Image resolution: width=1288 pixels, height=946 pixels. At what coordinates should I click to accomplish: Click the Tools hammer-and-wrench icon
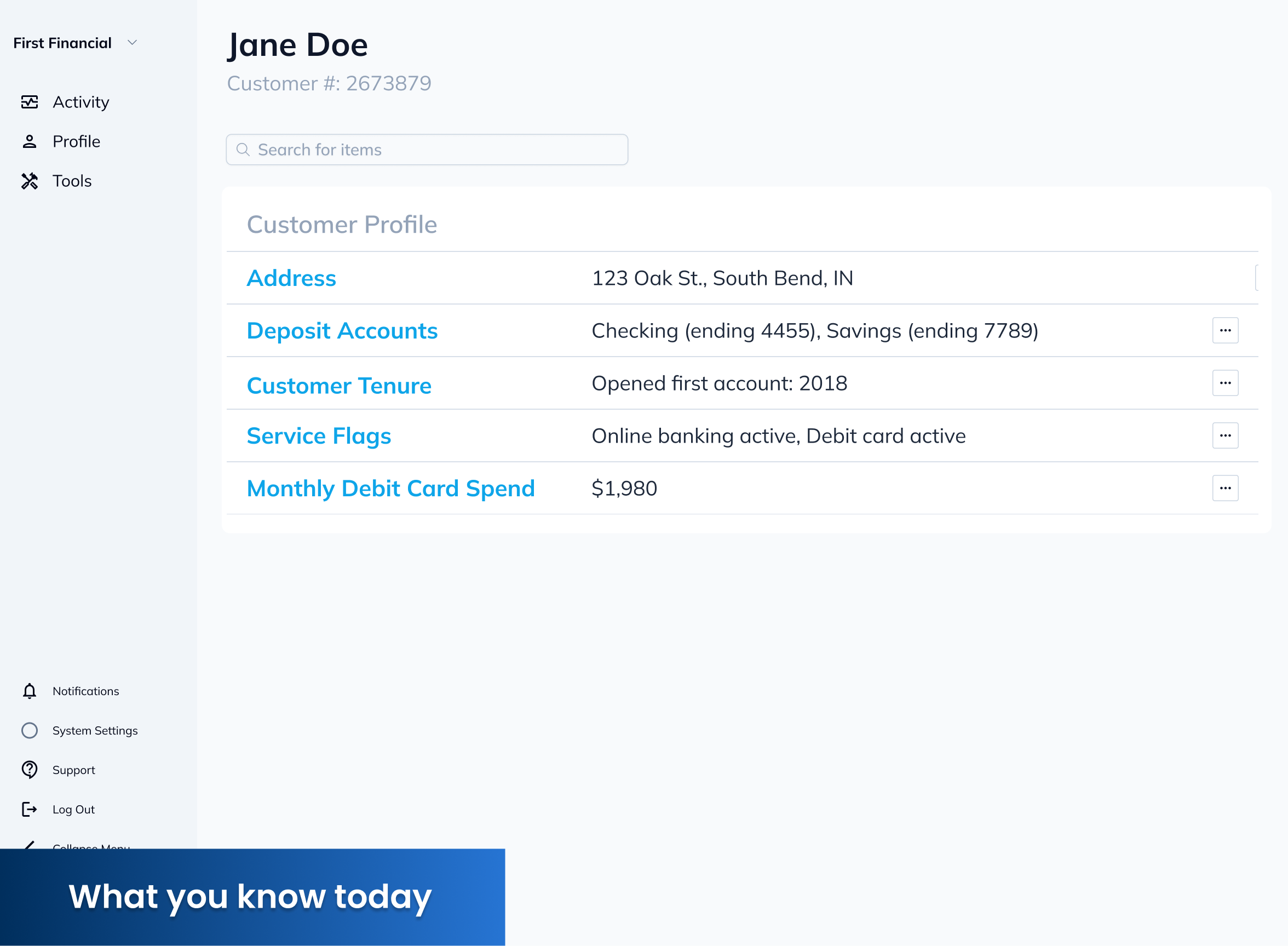[29, 181]
